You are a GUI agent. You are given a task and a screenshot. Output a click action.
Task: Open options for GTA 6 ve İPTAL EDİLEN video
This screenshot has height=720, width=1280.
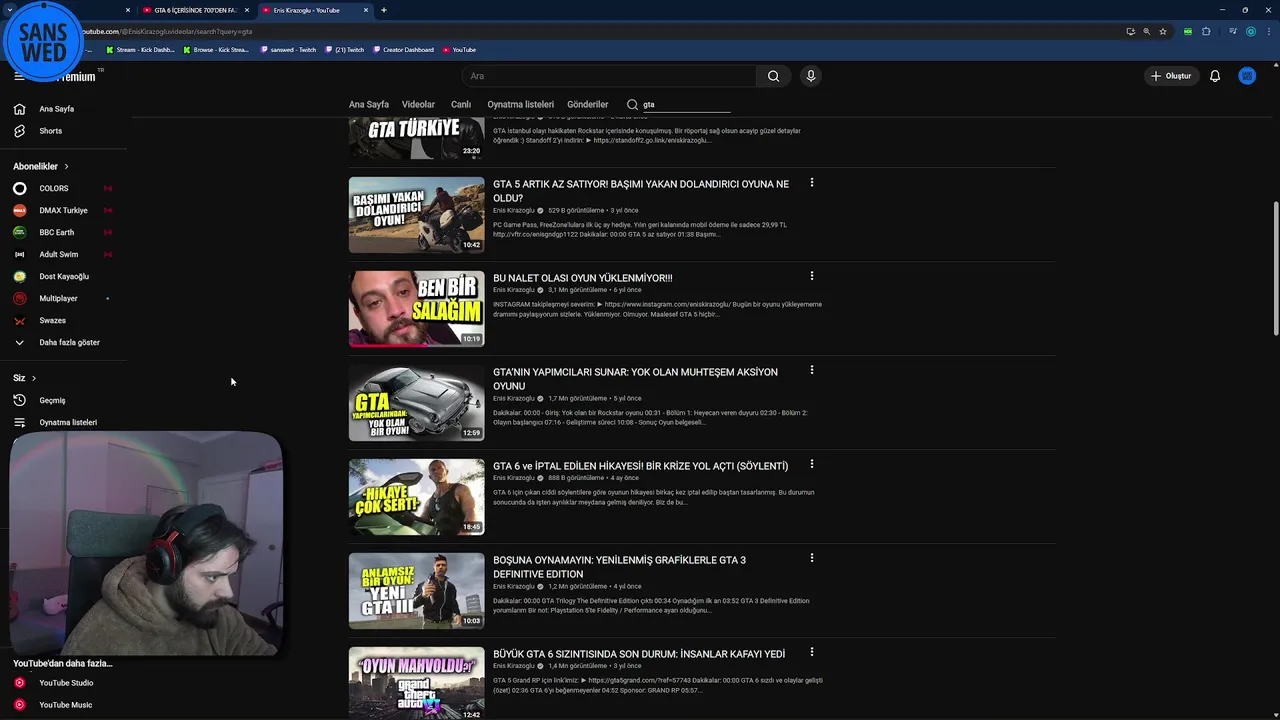[x=812, y=464]
